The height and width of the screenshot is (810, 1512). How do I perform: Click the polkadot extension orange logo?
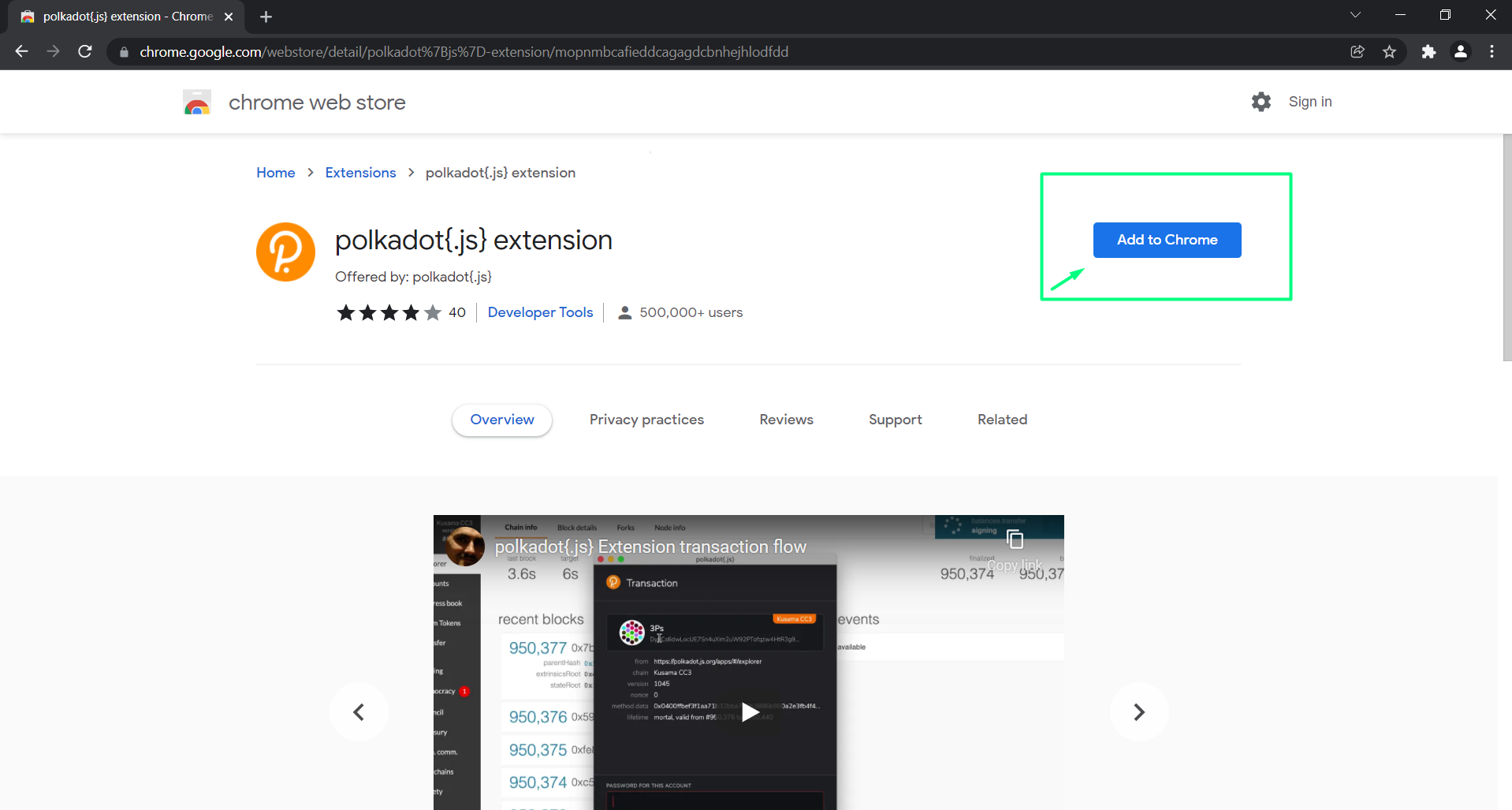[285, 252]
